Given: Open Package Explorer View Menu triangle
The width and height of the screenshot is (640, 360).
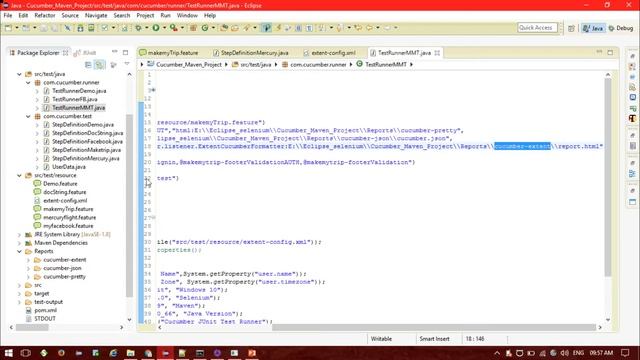Looking at the screenshot, I should (127, 64).
